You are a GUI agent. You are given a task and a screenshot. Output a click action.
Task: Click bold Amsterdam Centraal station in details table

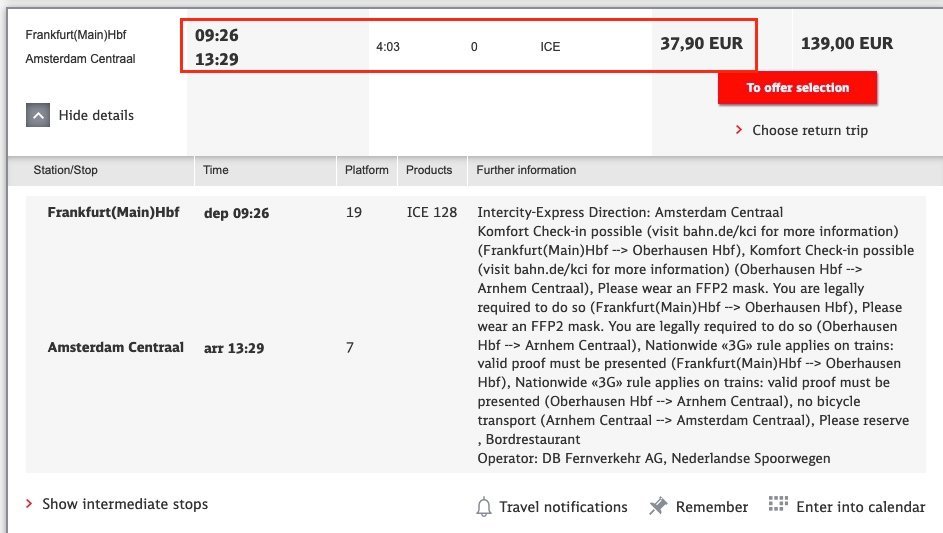pyautogui.click(x=116, y=348)
